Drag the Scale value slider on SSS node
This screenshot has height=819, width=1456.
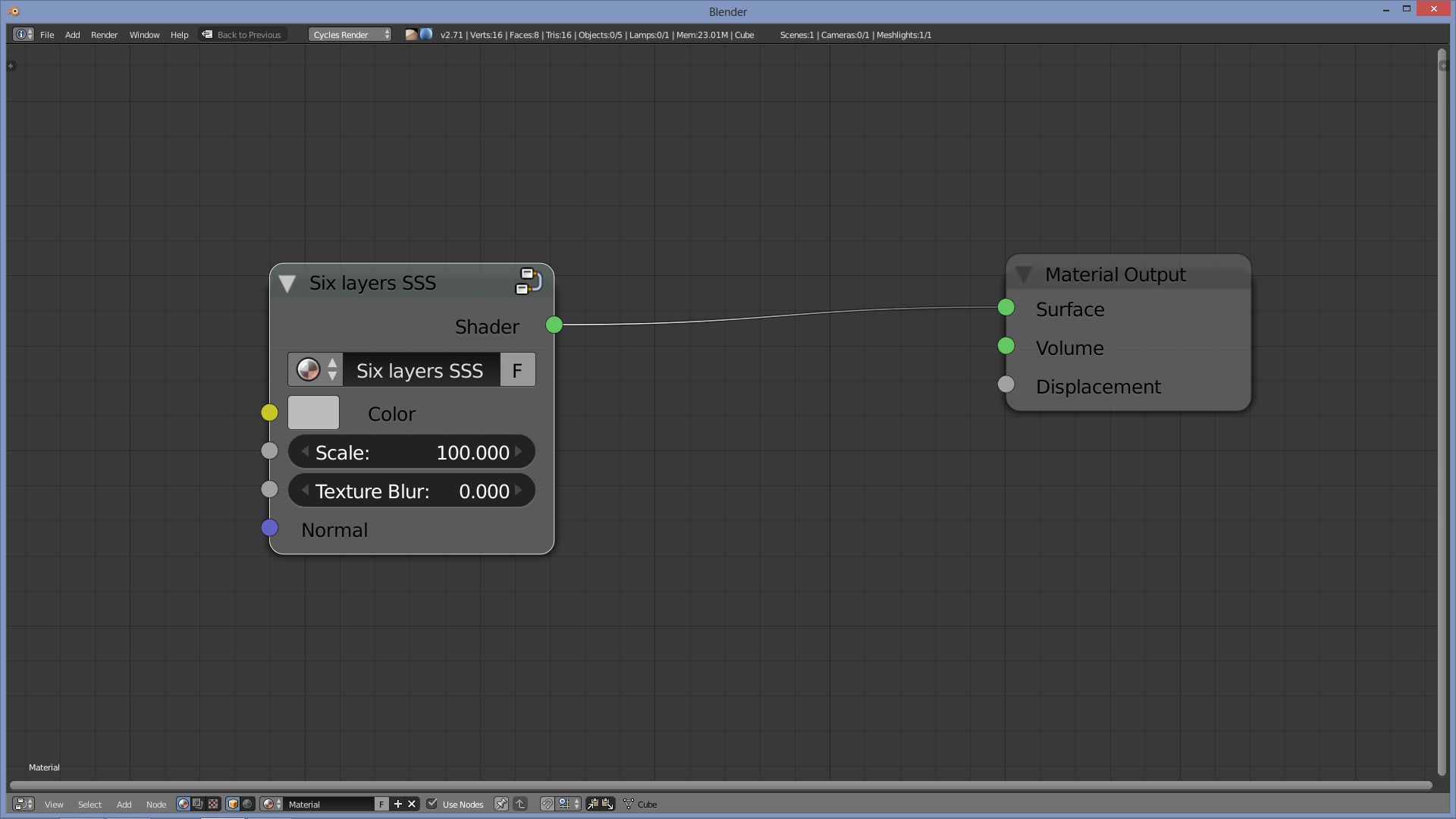(411, 452)
